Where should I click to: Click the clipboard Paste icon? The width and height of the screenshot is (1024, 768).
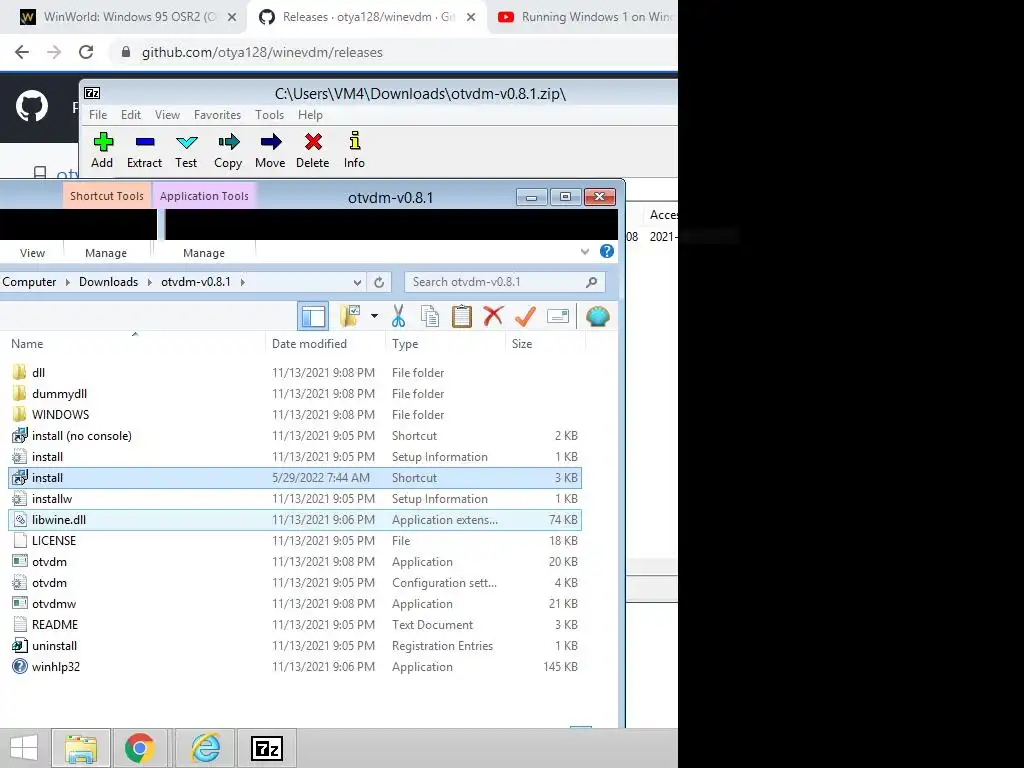(462, 316)
